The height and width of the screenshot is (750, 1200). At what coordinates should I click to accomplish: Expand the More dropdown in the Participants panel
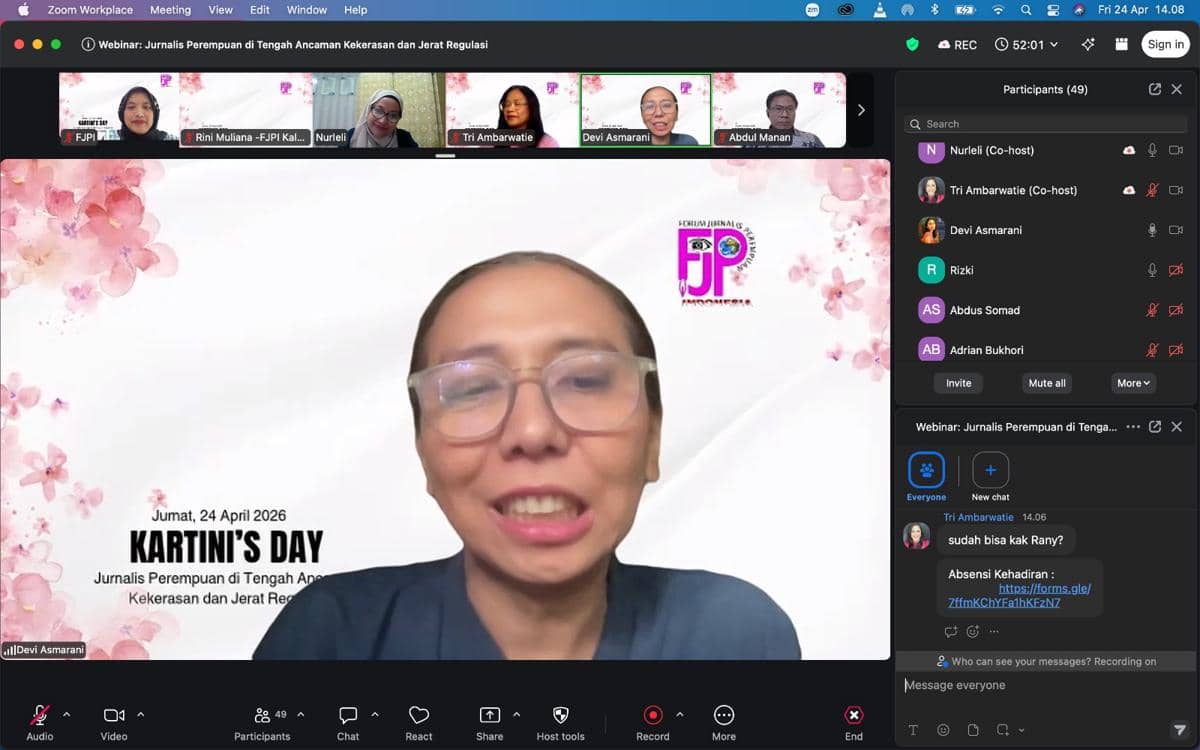(1133, 383)
